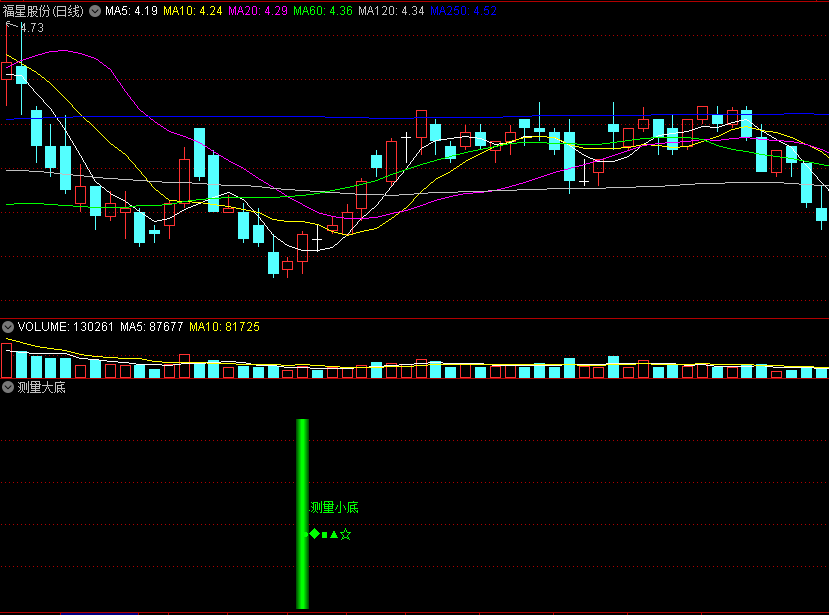Click the MA120: 4.34 label
The height and width of the screenshot is (615, 829).
click(391, 11)
